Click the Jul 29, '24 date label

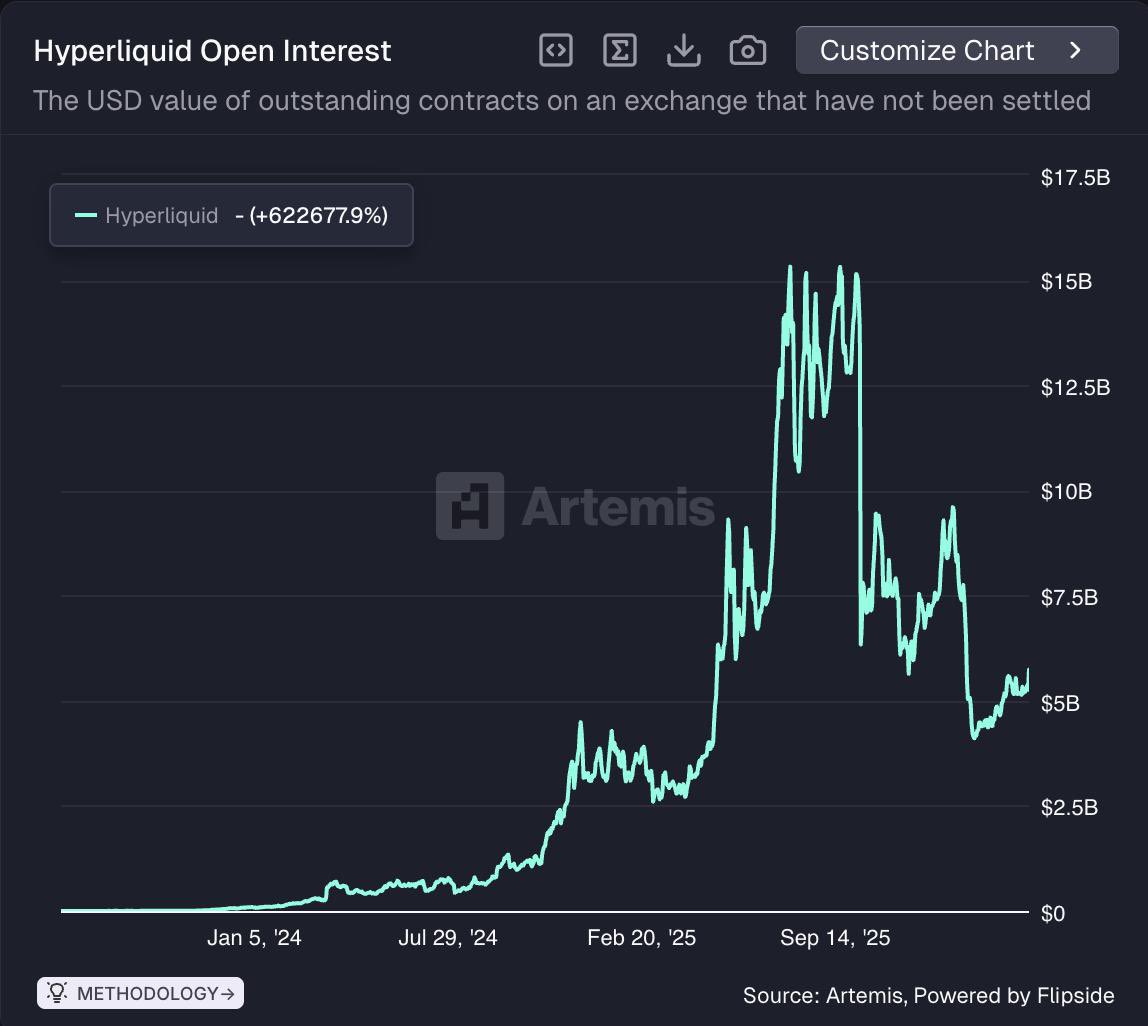[x=447, y=938]
